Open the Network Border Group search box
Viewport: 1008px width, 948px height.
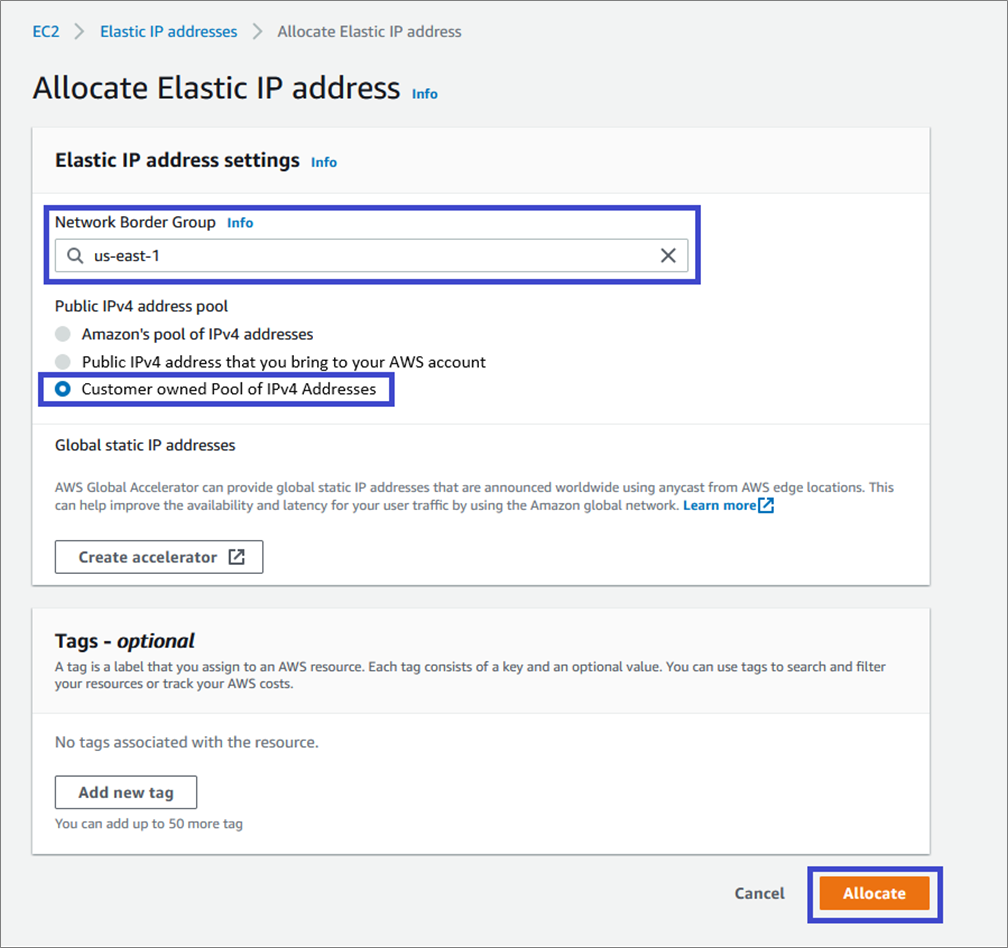[x=371, y=256]
